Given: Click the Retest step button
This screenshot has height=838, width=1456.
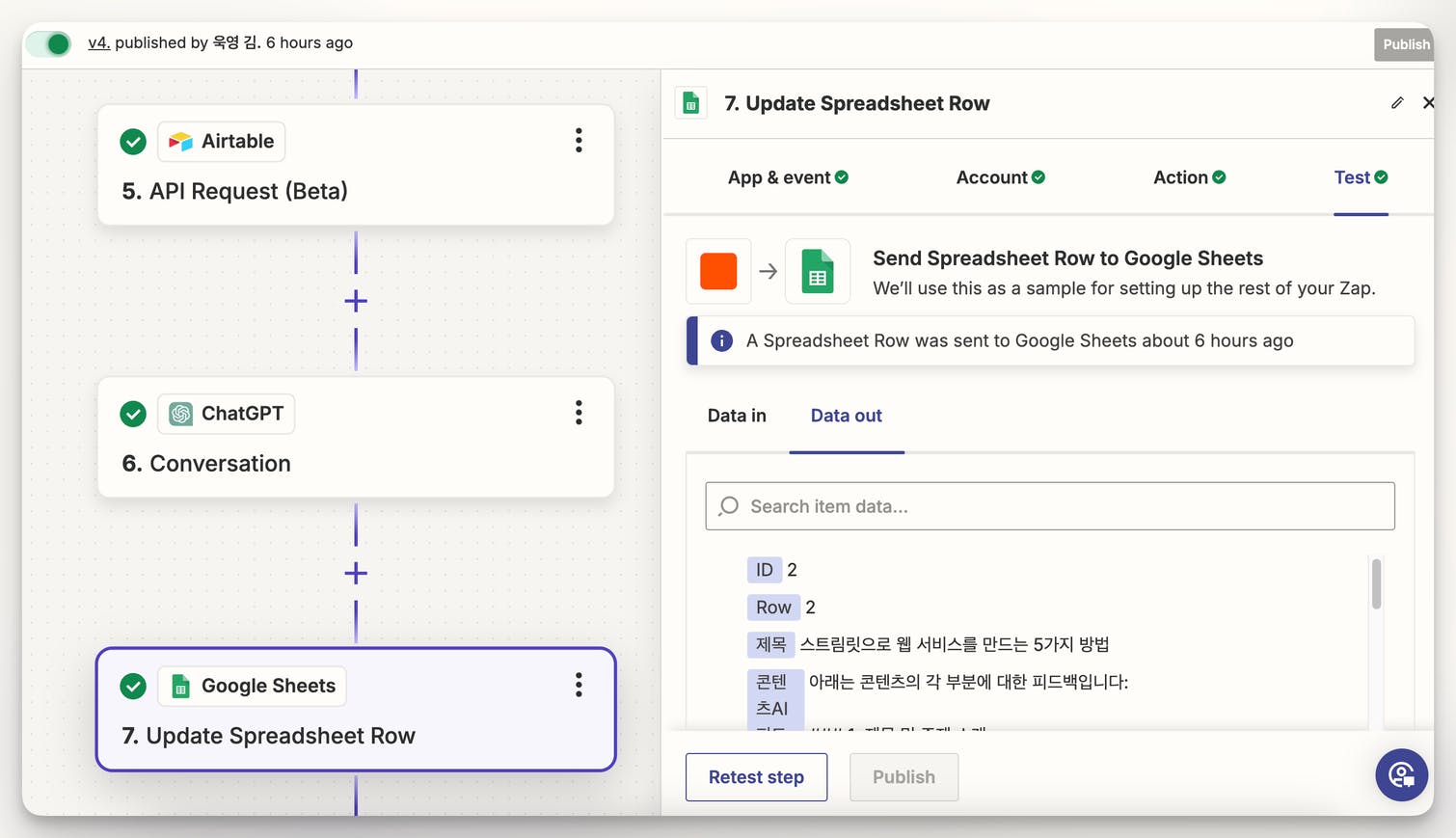Looking at the screenshot, I should click(756, 777).
